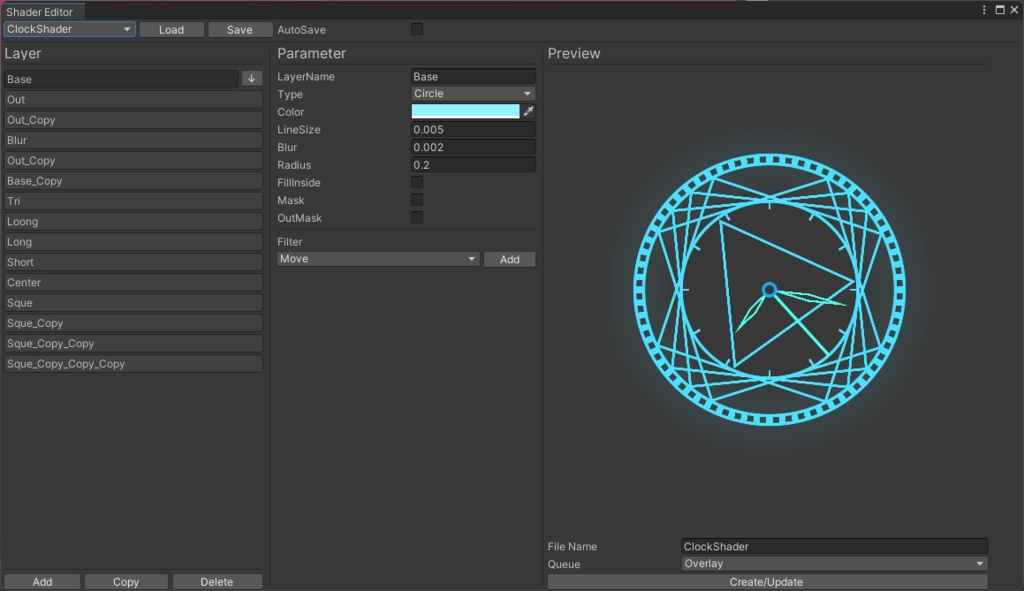Click the move-layer-down arrow icon beside Base
Viewport: 1024px width, 591px height.
coord(250,78)
